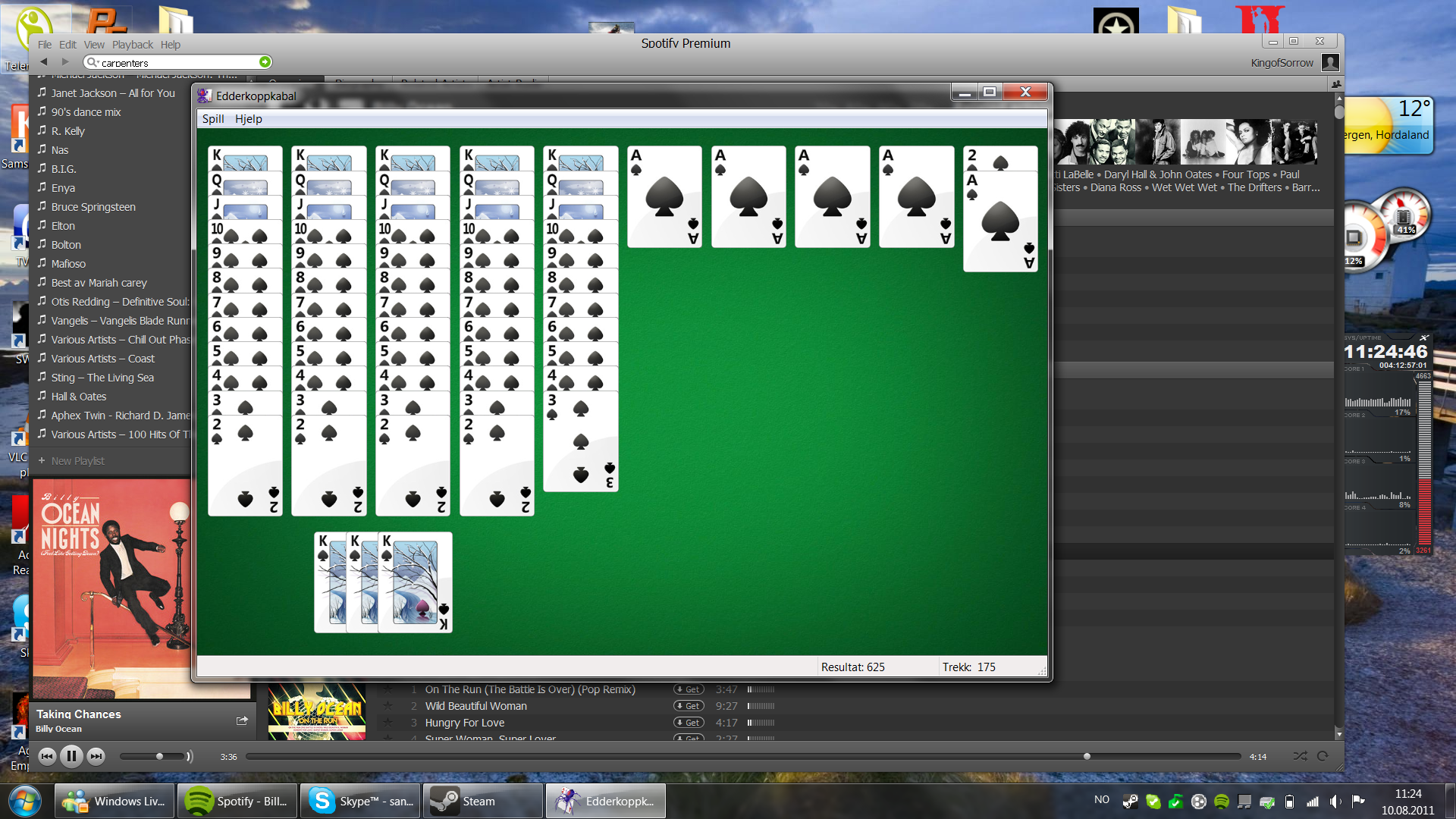Seek in the song progress bar
Viewport: 1456px width, 819px height.
pos(743,756)
